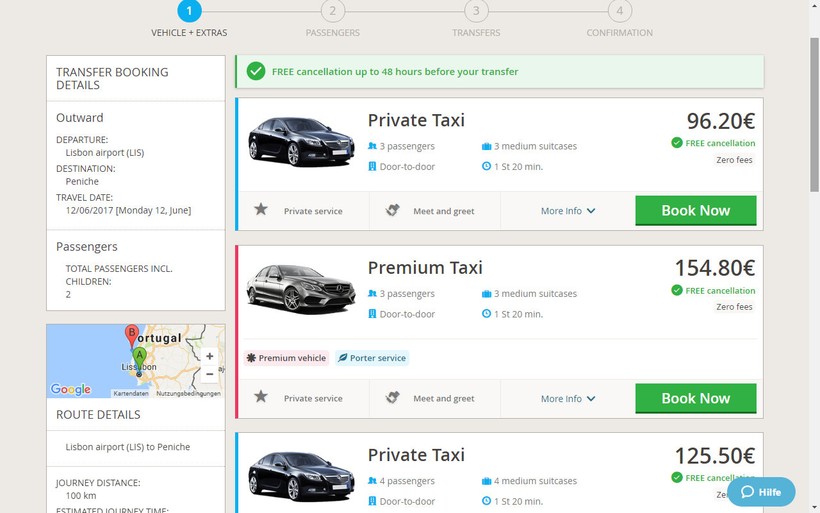Image resolution: width=820 pixels, height=513 pixels.
Task: Expand More Info for Premium Taxi
Action: pos(568,399)
